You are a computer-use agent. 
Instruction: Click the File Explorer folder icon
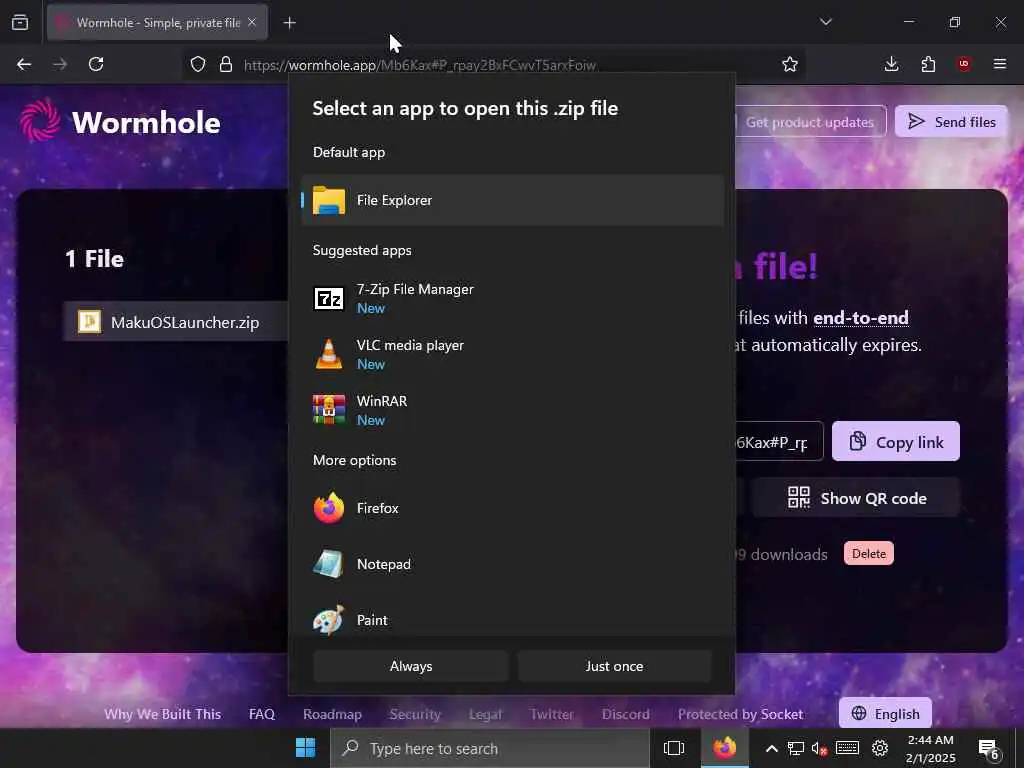coord(328,200)
